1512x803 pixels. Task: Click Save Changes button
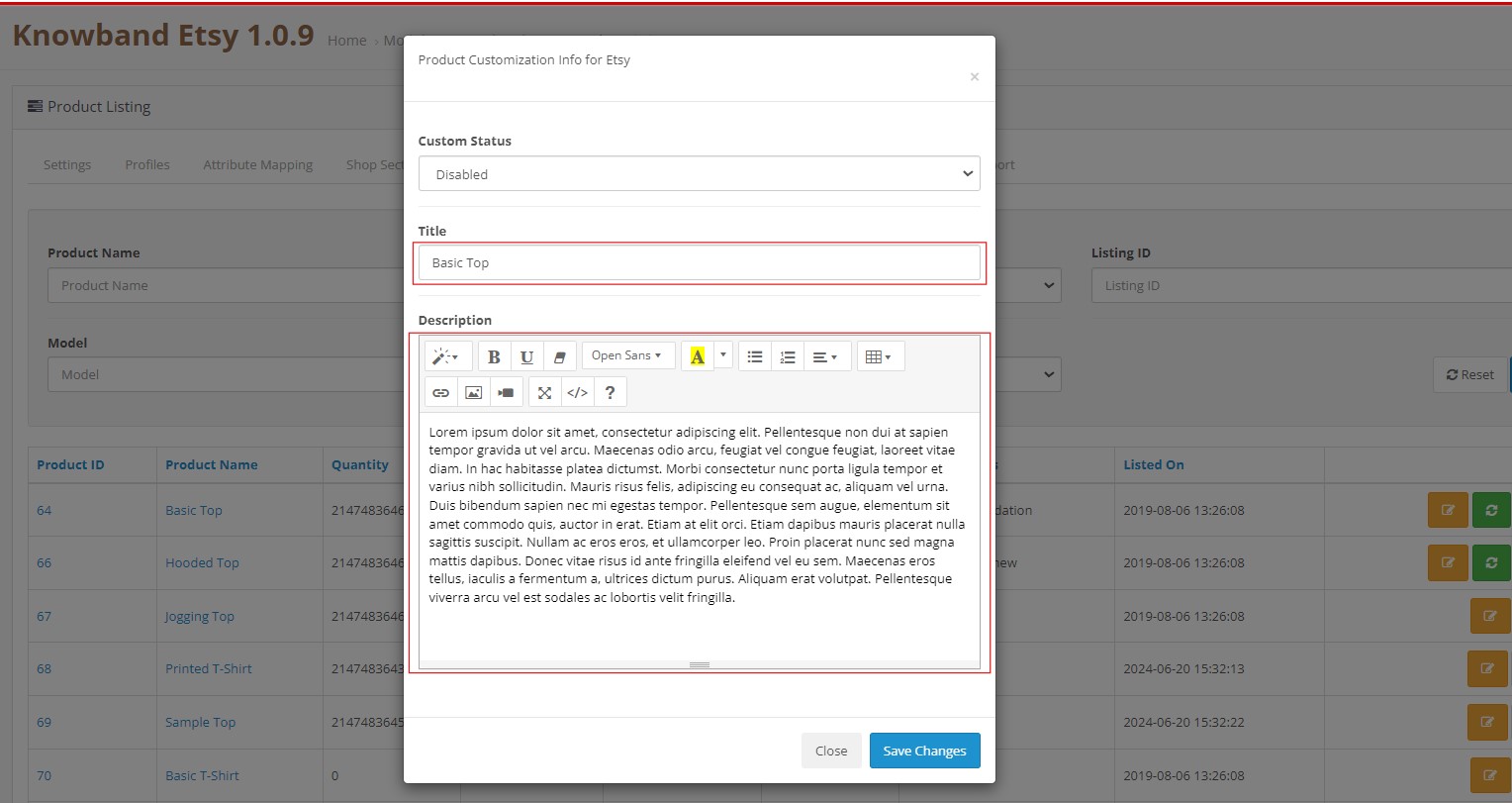[x=925, y=751]
